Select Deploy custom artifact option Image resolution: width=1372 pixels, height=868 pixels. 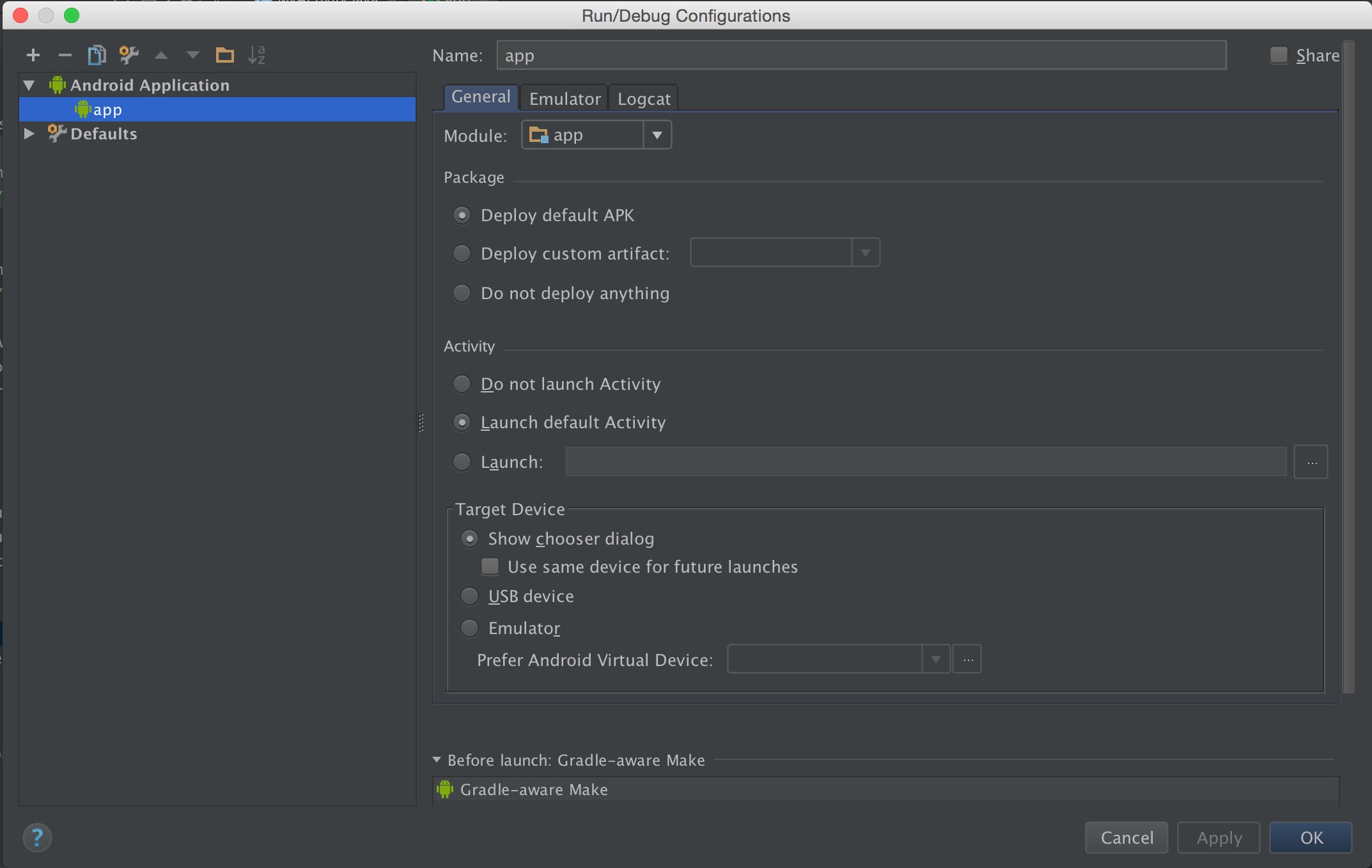[x=462, y=254]
